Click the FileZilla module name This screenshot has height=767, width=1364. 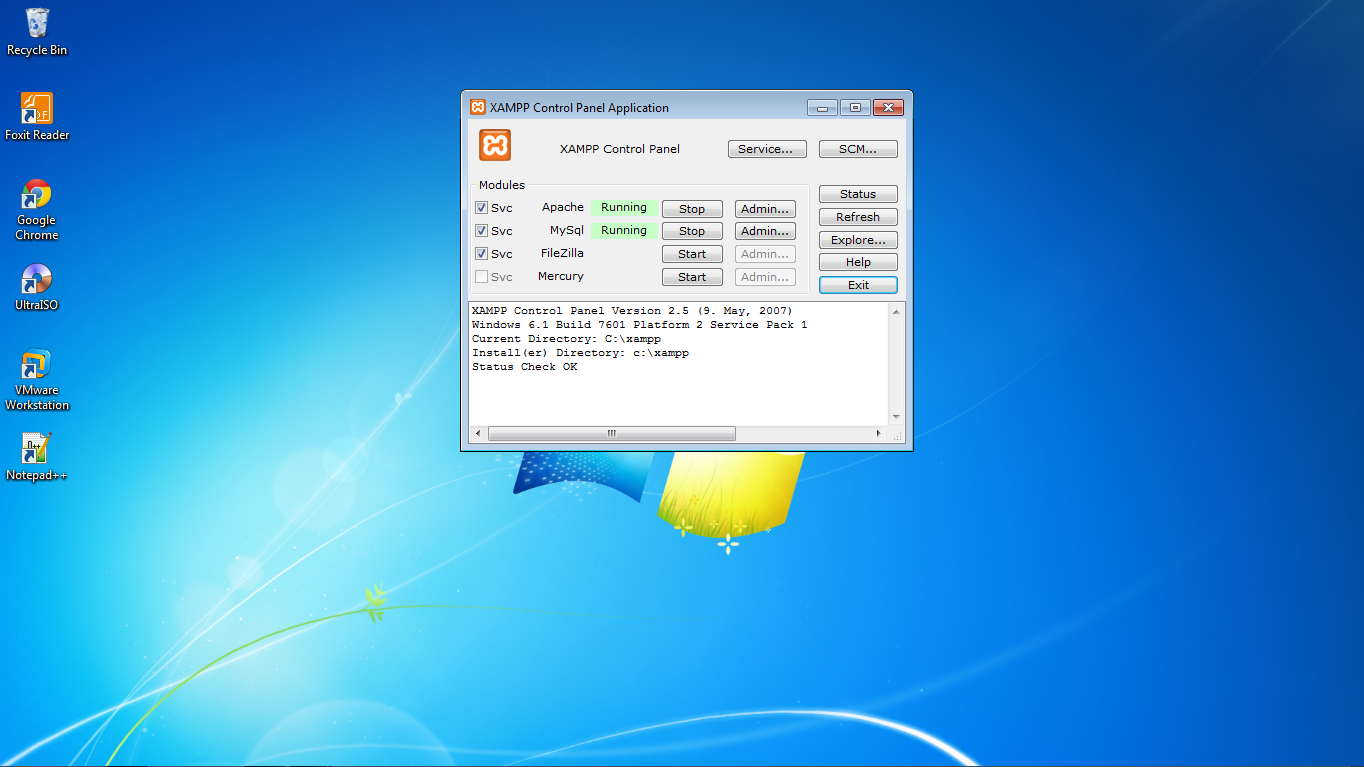pos(562,253)
